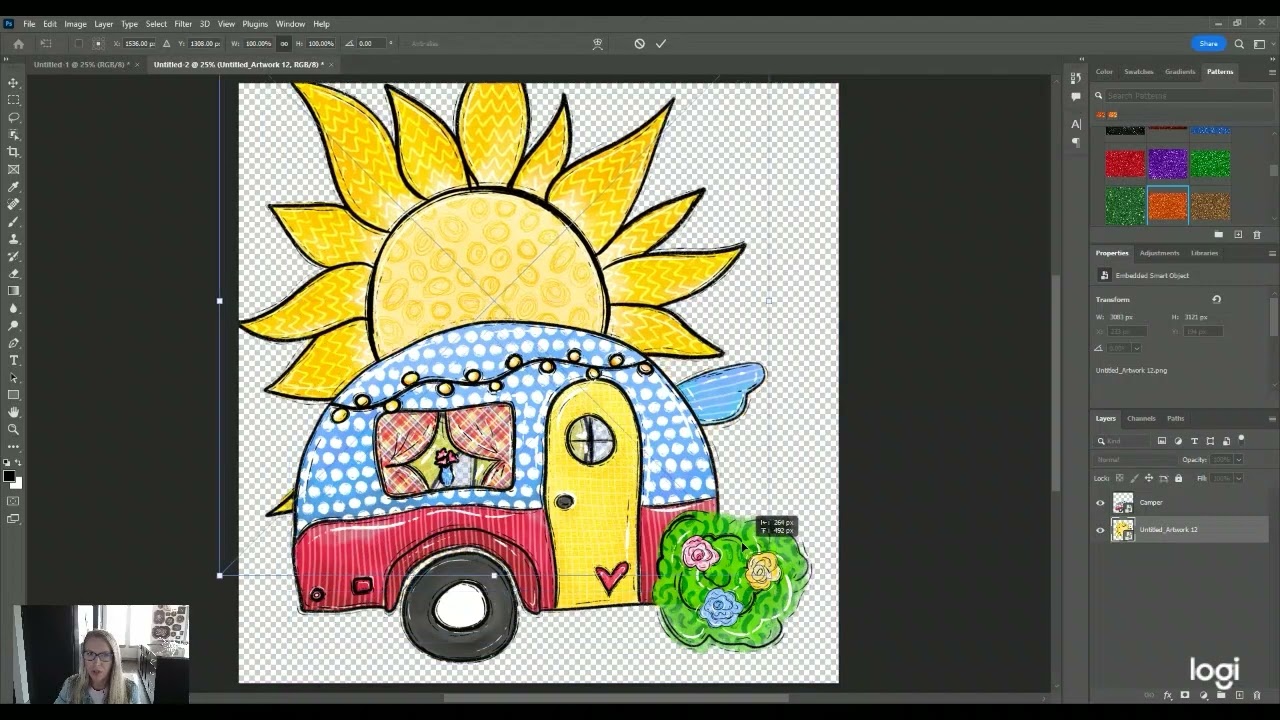Click the X position field in options bar

coord(138,44)
